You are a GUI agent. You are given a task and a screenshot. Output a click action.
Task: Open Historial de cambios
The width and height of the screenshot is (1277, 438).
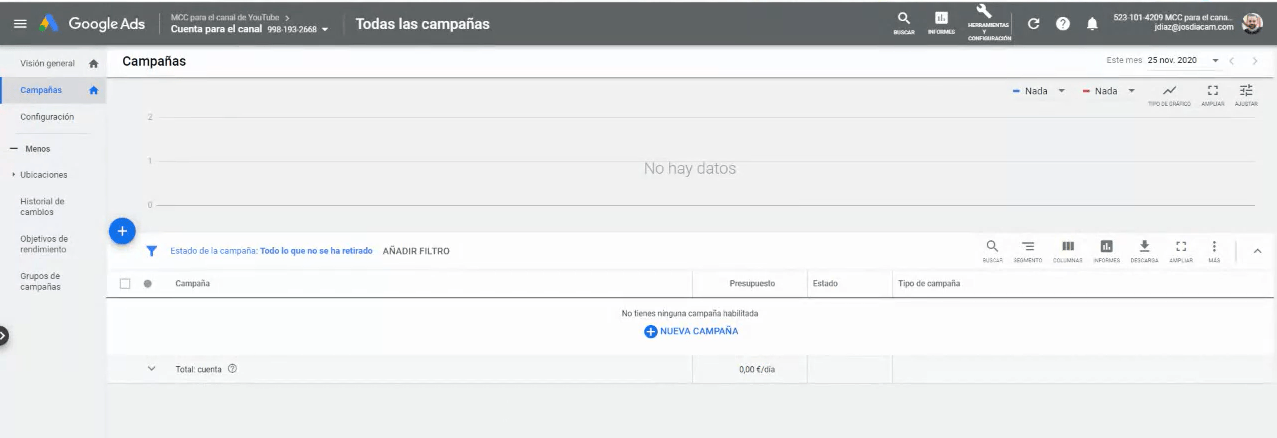pos(43,206)
